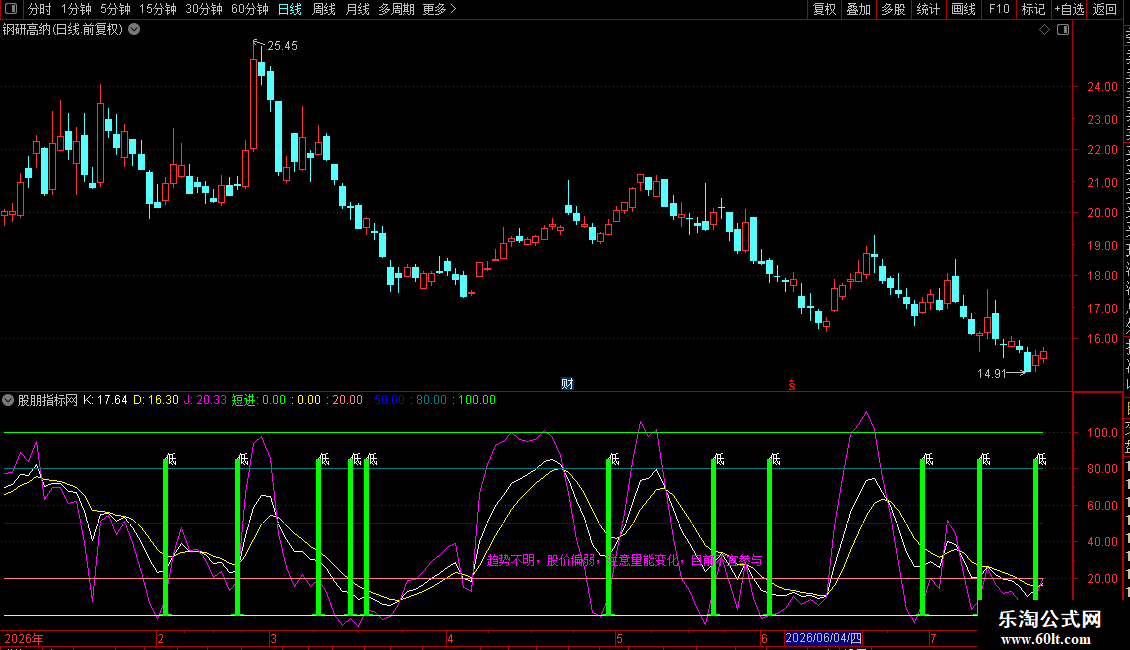Click the 财 financial marker on the chart
Image resolution: width=1130 pixels, height=650 pixels.
click(567, 384)
